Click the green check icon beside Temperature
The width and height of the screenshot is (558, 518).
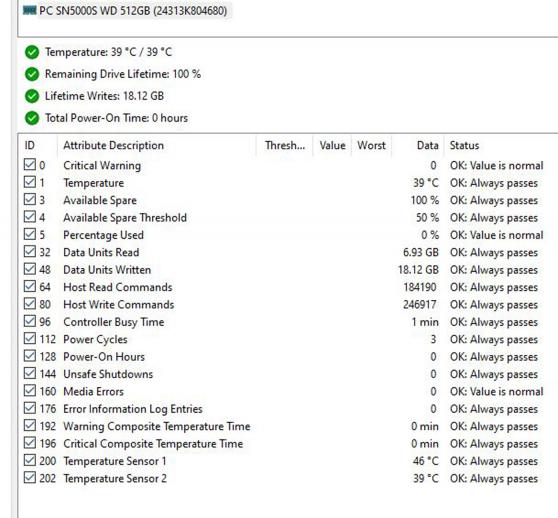tap(32, 52)
